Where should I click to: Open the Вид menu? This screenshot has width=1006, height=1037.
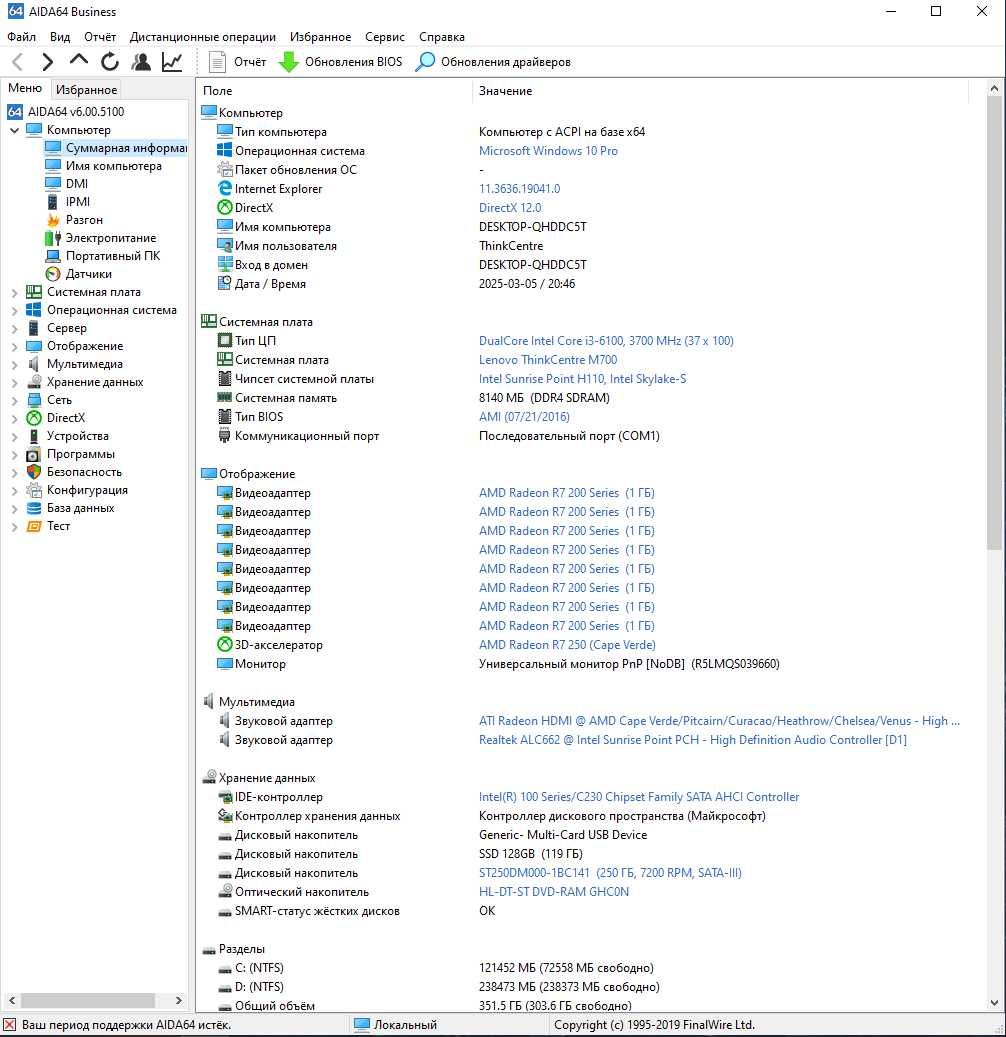click(x=60, y=37)
